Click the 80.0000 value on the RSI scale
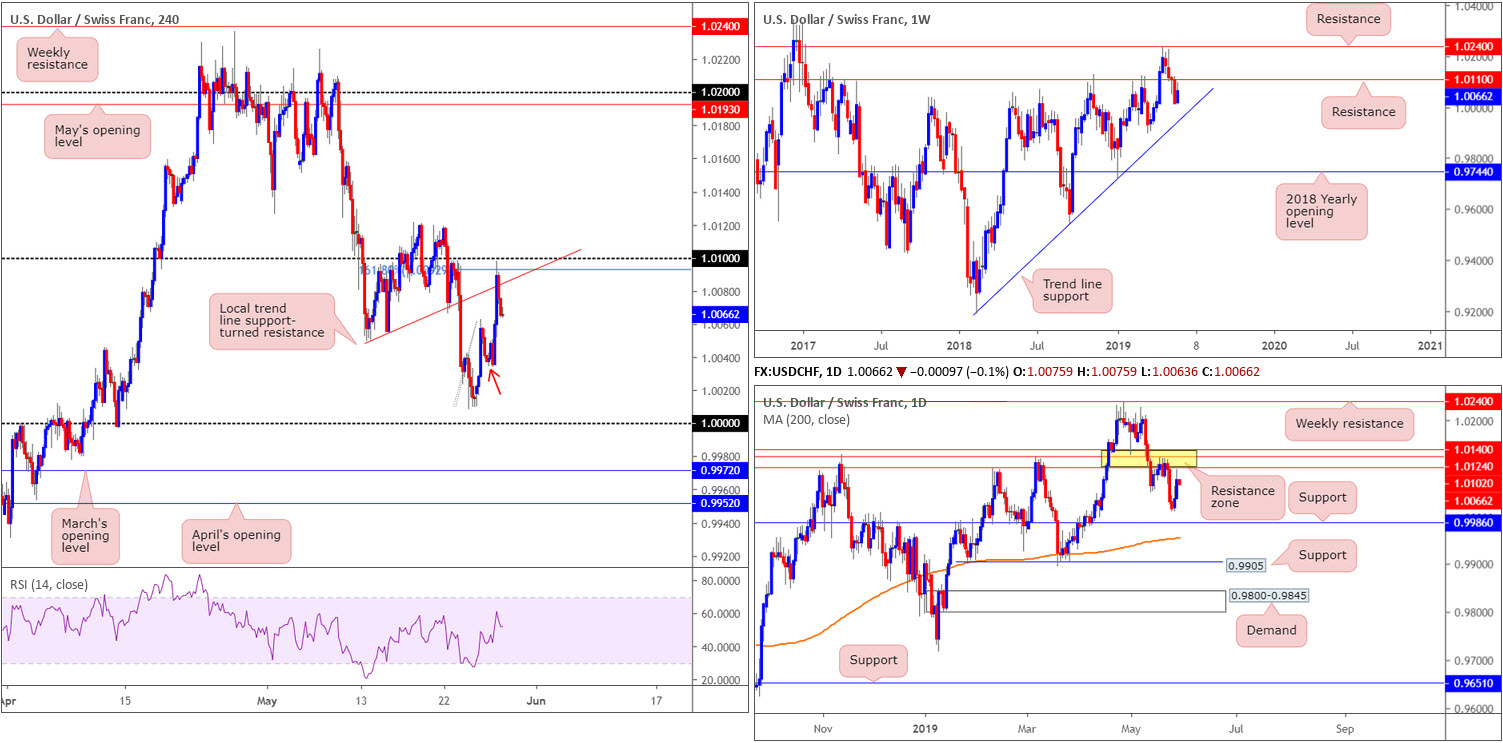This screenshot has width=1503, height=743. [x=720, y=580]
